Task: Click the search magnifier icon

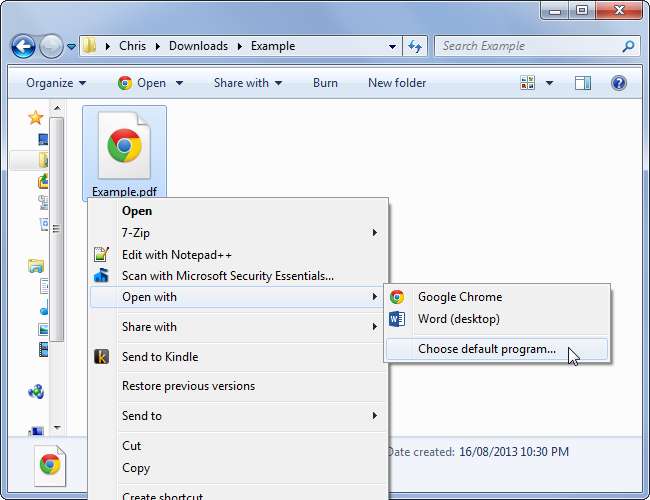Action: click(x=628, y=46)
